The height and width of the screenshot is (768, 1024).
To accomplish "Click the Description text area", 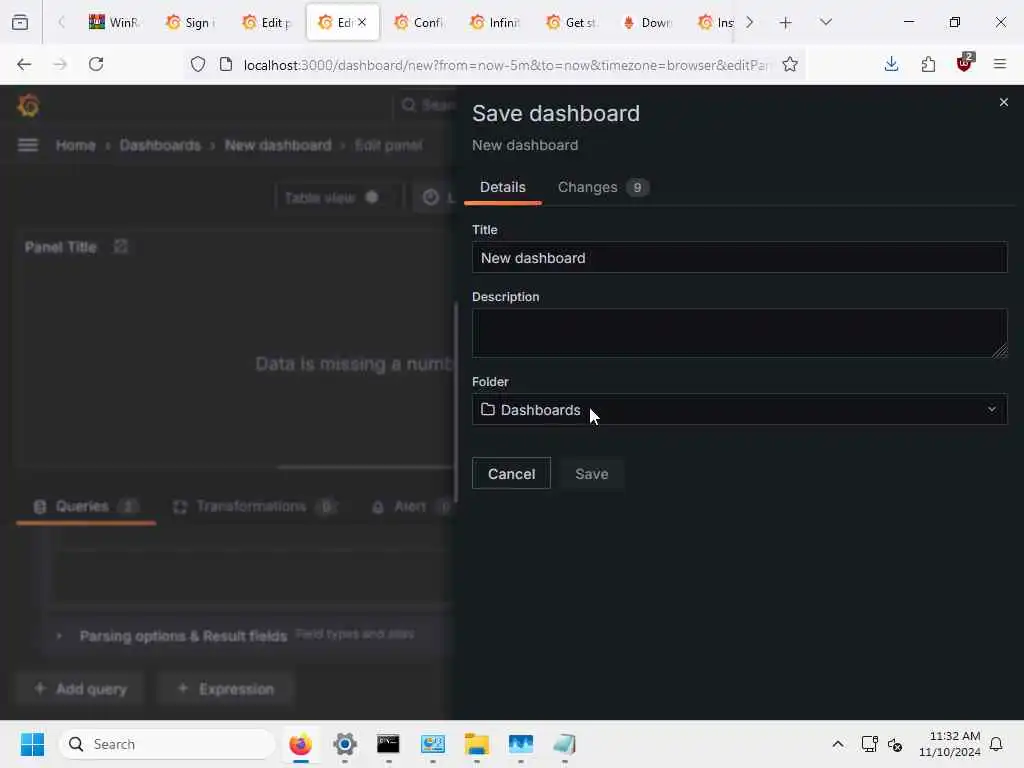I will [x=739, y=333].
